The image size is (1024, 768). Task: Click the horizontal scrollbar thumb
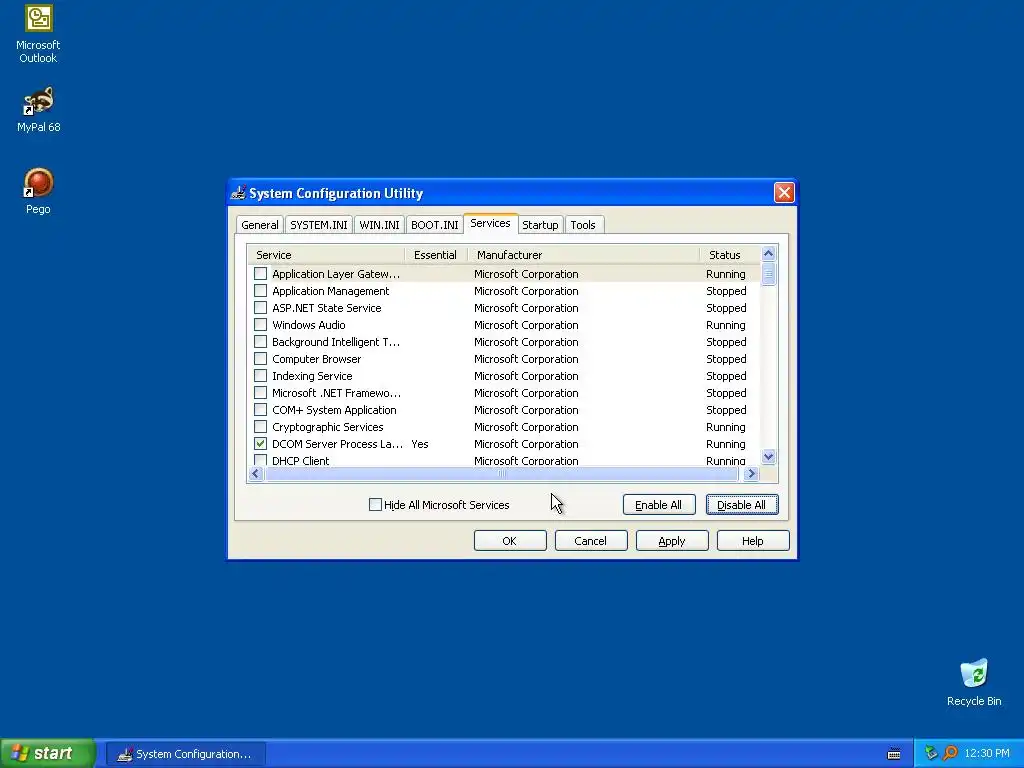[x=502, y=473]
